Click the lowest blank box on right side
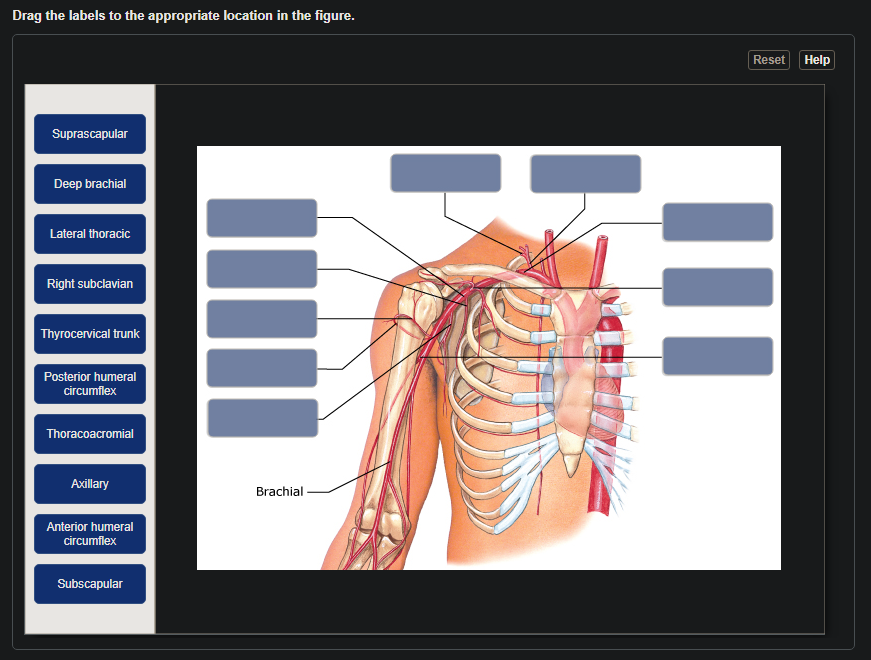The width and height of the screenshot is (871, 660). point(718,356)
